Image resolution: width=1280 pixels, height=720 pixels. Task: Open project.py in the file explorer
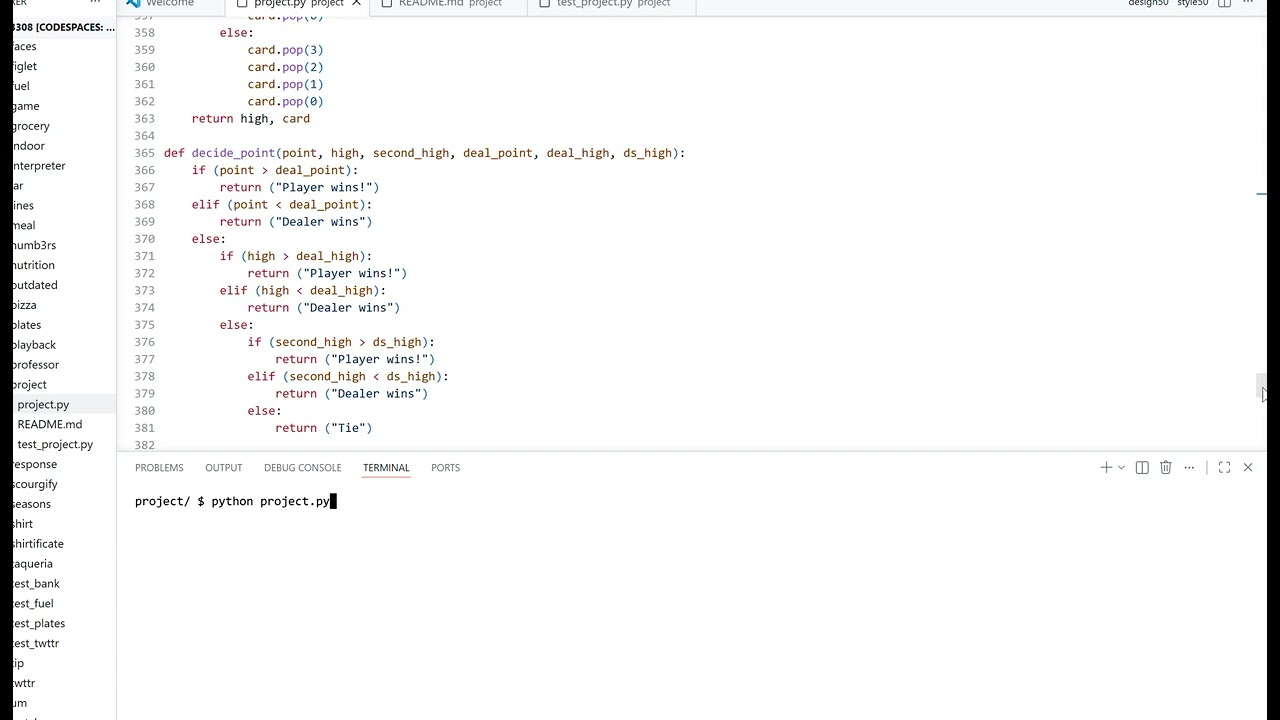(43, 404)
